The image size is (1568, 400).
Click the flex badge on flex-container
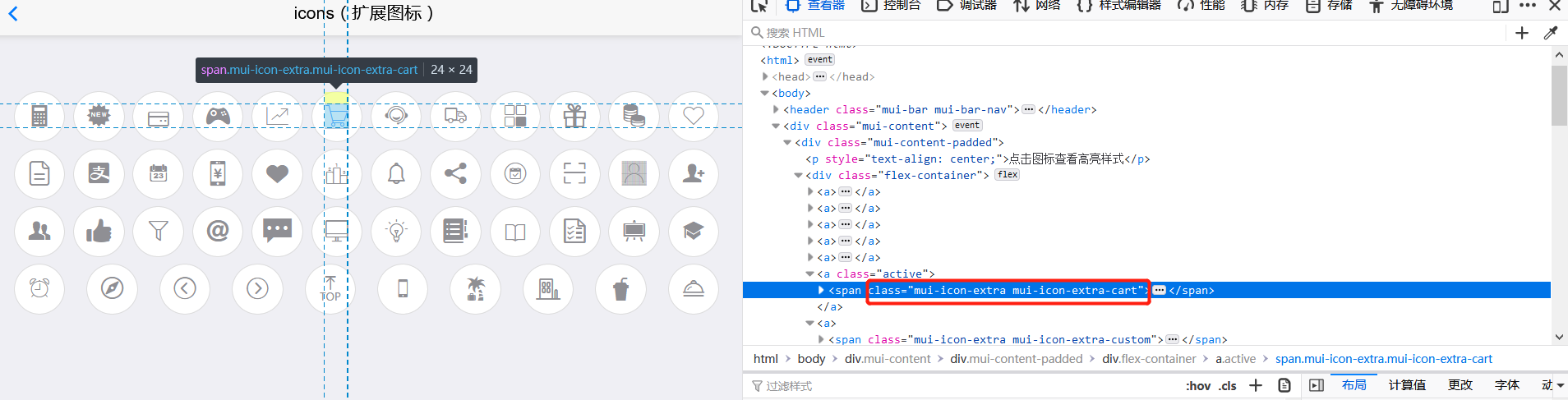pos(1008,175)
